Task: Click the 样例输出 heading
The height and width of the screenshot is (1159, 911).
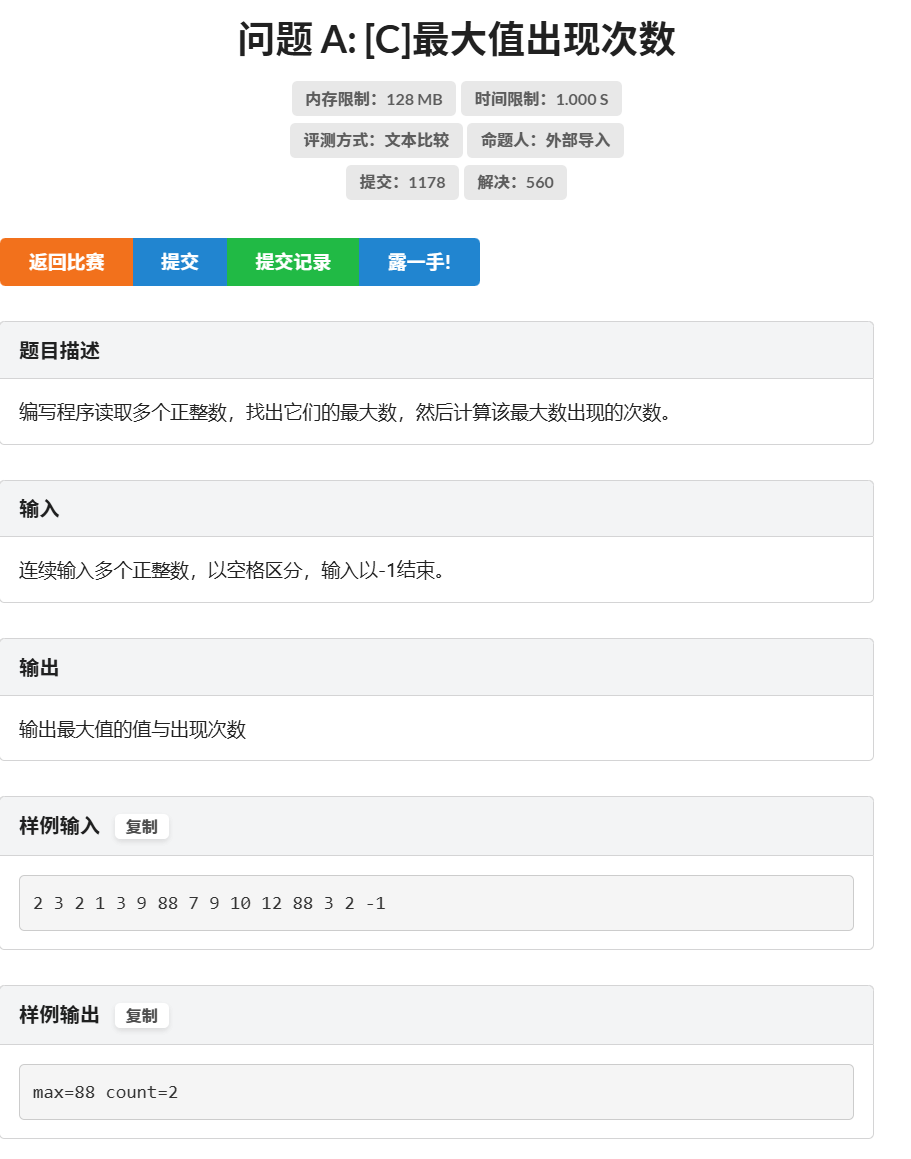Action: tap(59, 1015)
